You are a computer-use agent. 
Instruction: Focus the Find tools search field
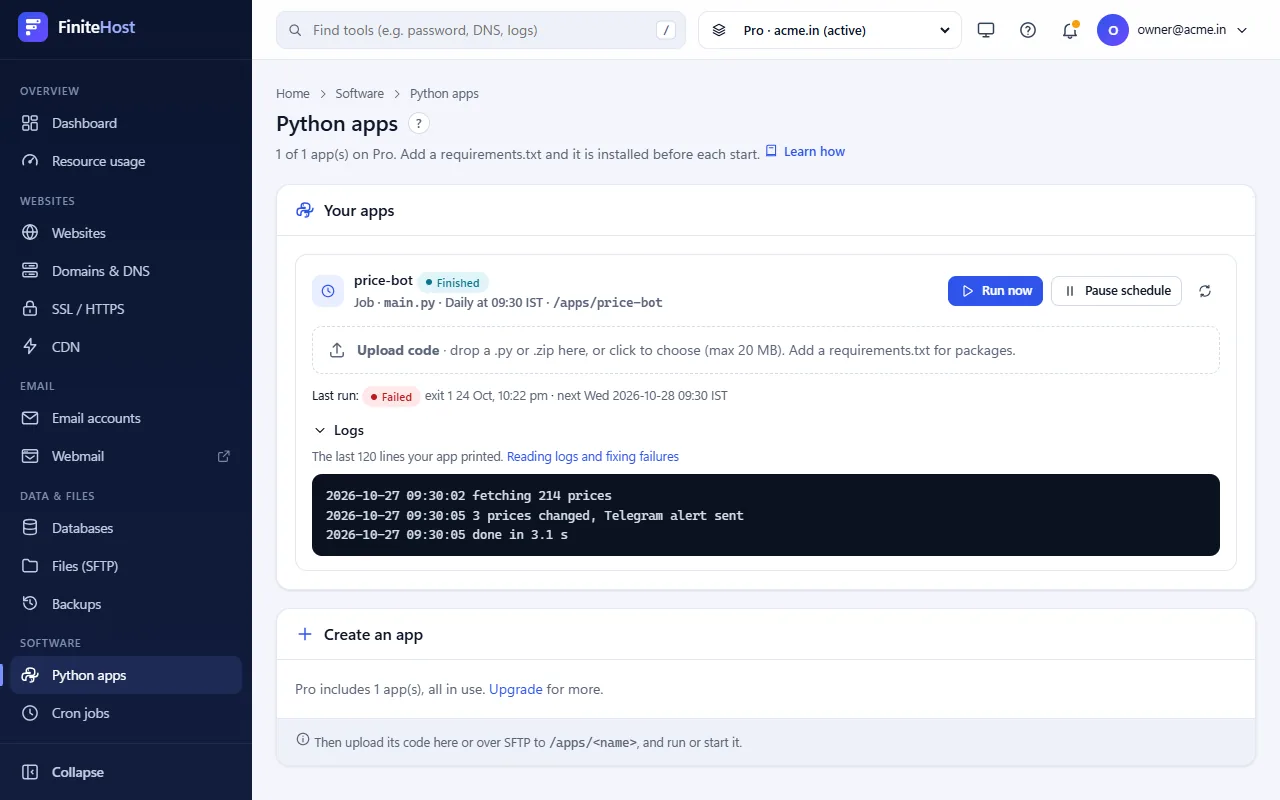click(x=481, y=30)
